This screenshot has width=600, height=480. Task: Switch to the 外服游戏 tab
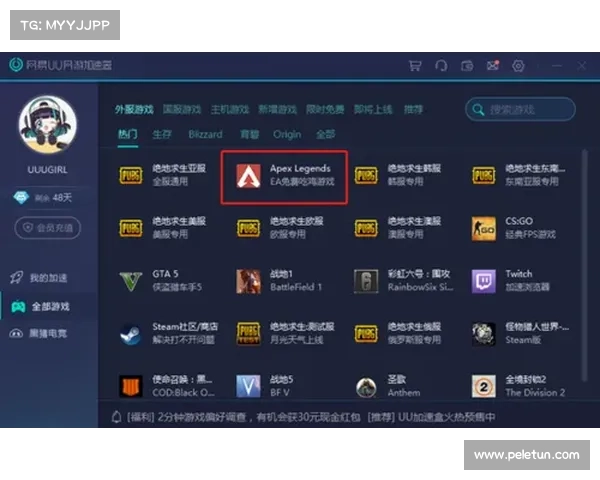point(134,110)
